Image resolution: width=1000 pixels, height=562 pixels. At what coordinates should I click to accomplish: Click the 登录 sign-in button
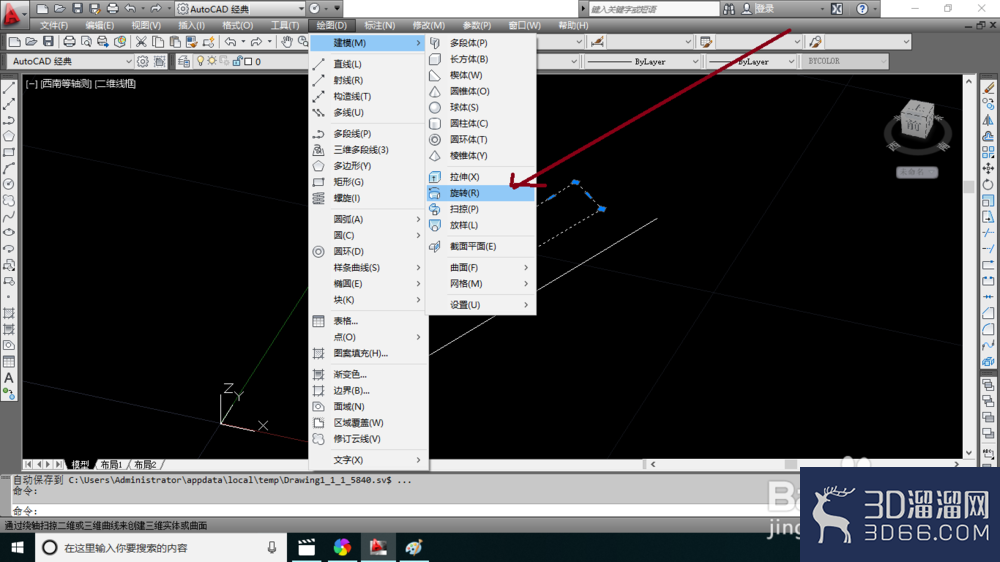pyautogui.click(x=764, y=9)
